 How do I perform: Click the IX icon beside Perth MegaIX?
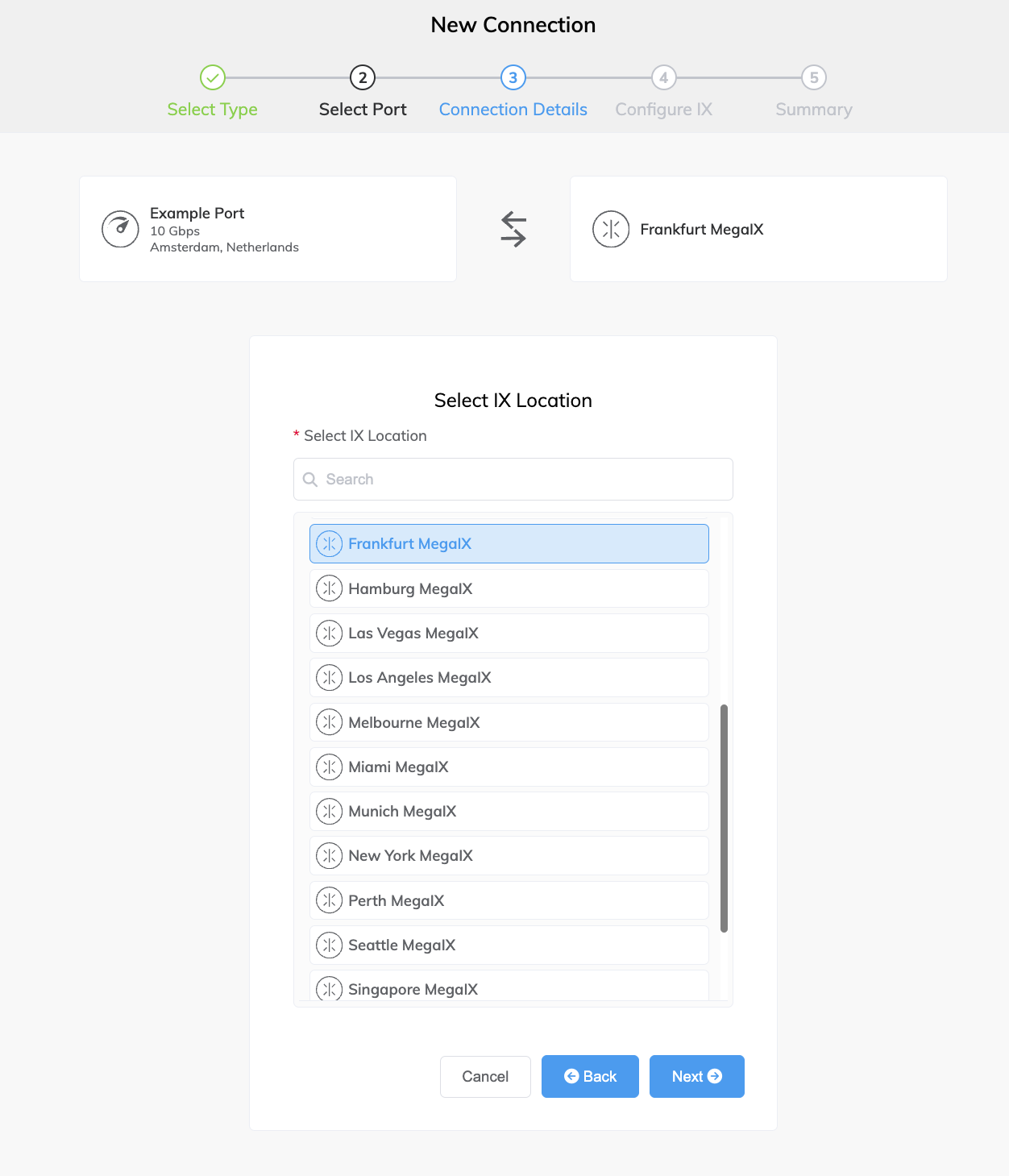[329, 900]
